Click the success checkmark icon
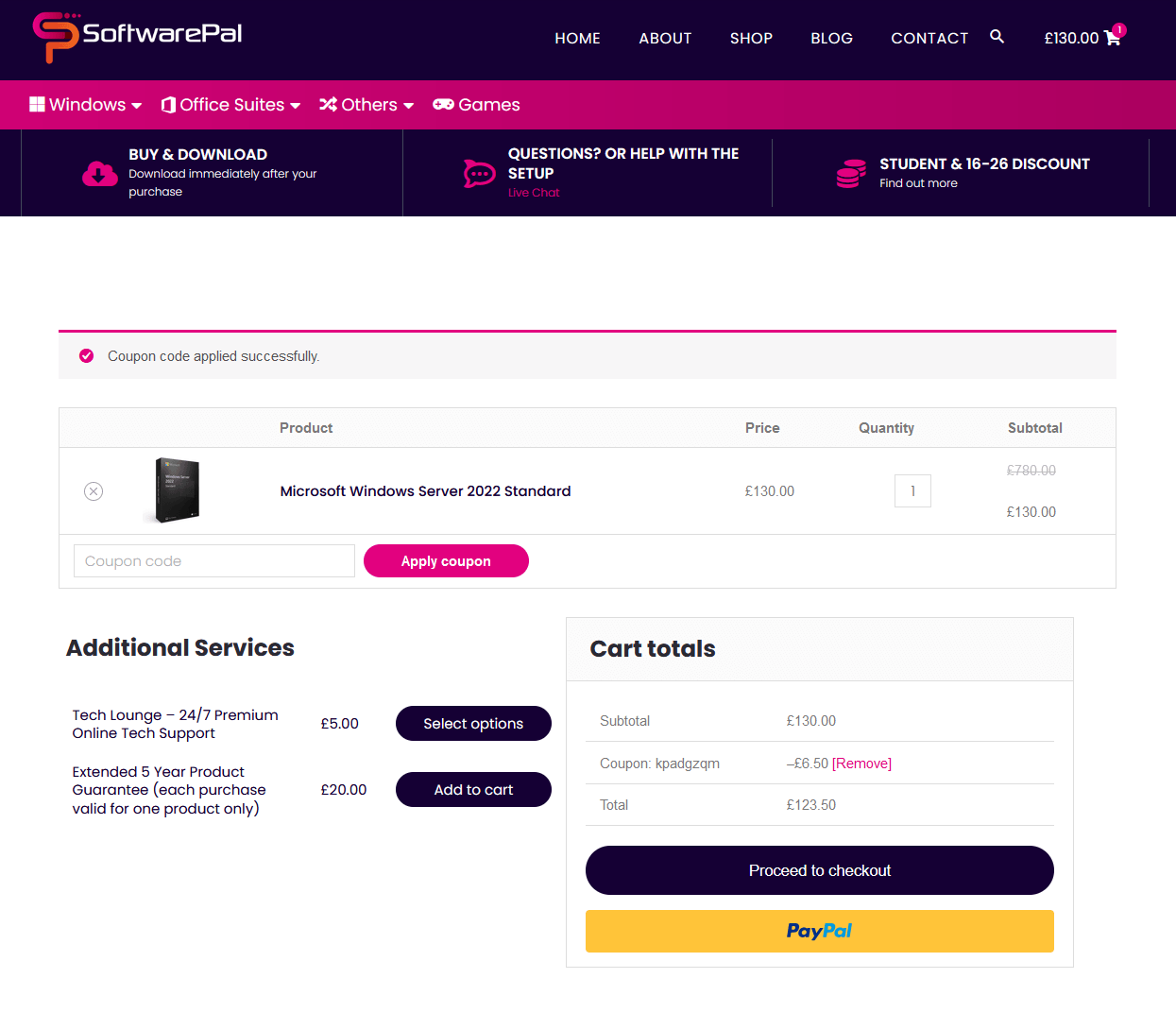Image resolution: width=1176 pixels, height=1030 pixels. click(86, 356)
